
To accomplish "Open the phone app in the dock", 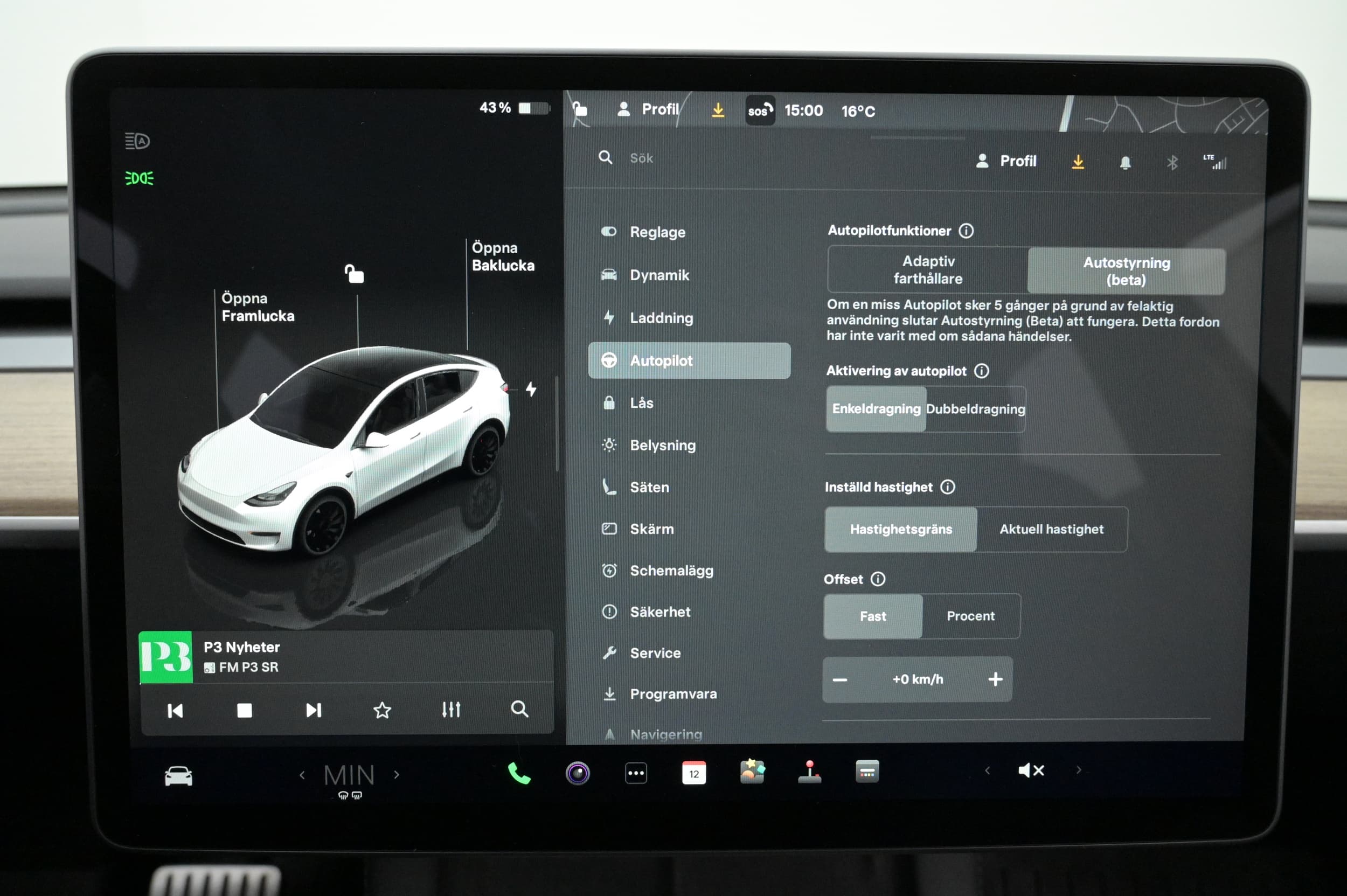I will click(x=519, y=774).
